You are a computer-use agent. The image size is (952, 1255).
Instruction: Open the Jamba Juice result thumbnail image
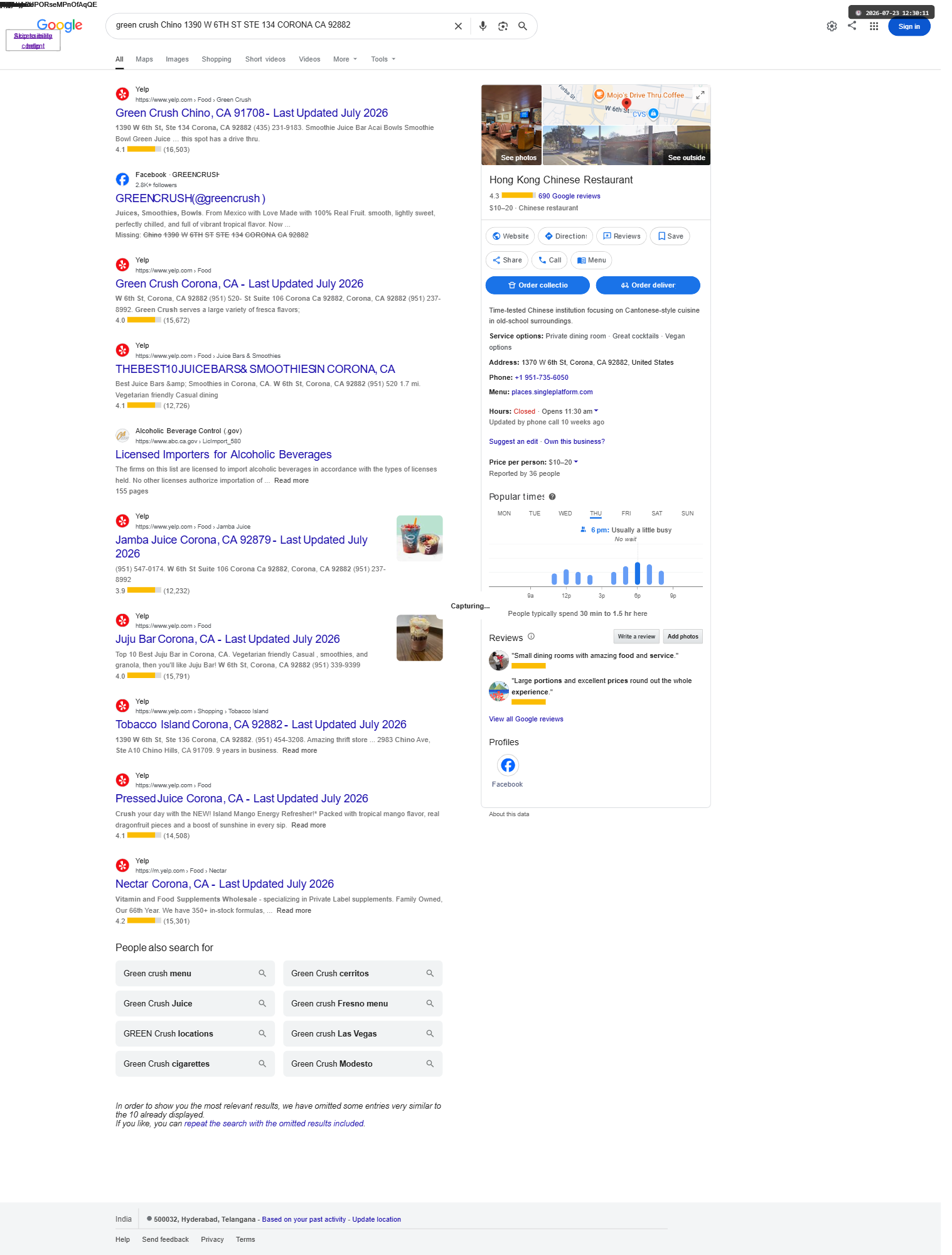[x=420, y=538]
